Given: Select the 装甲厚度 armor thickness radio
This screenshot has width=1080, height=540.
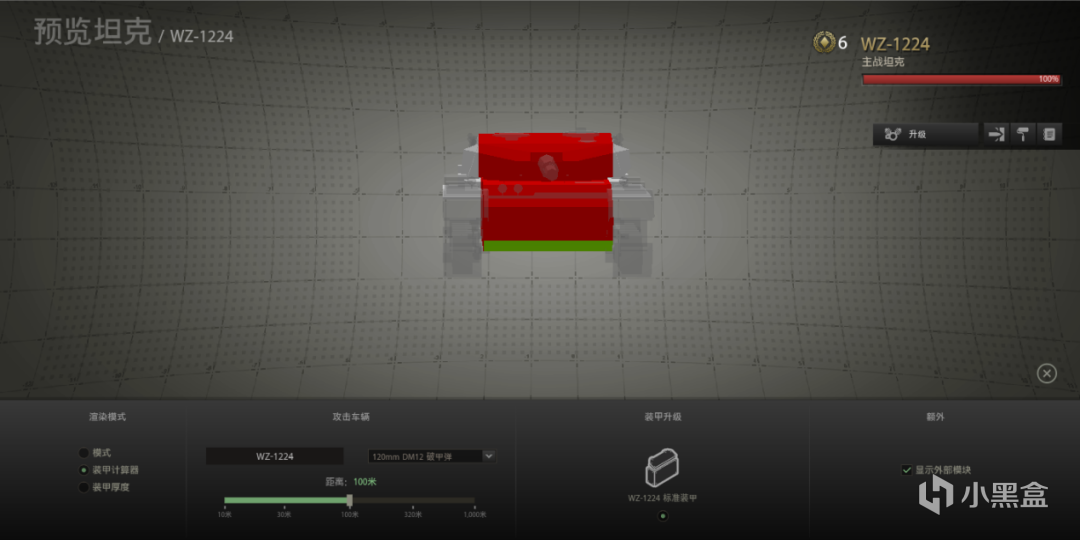Looking at the screenshot, I should (84, 488).
